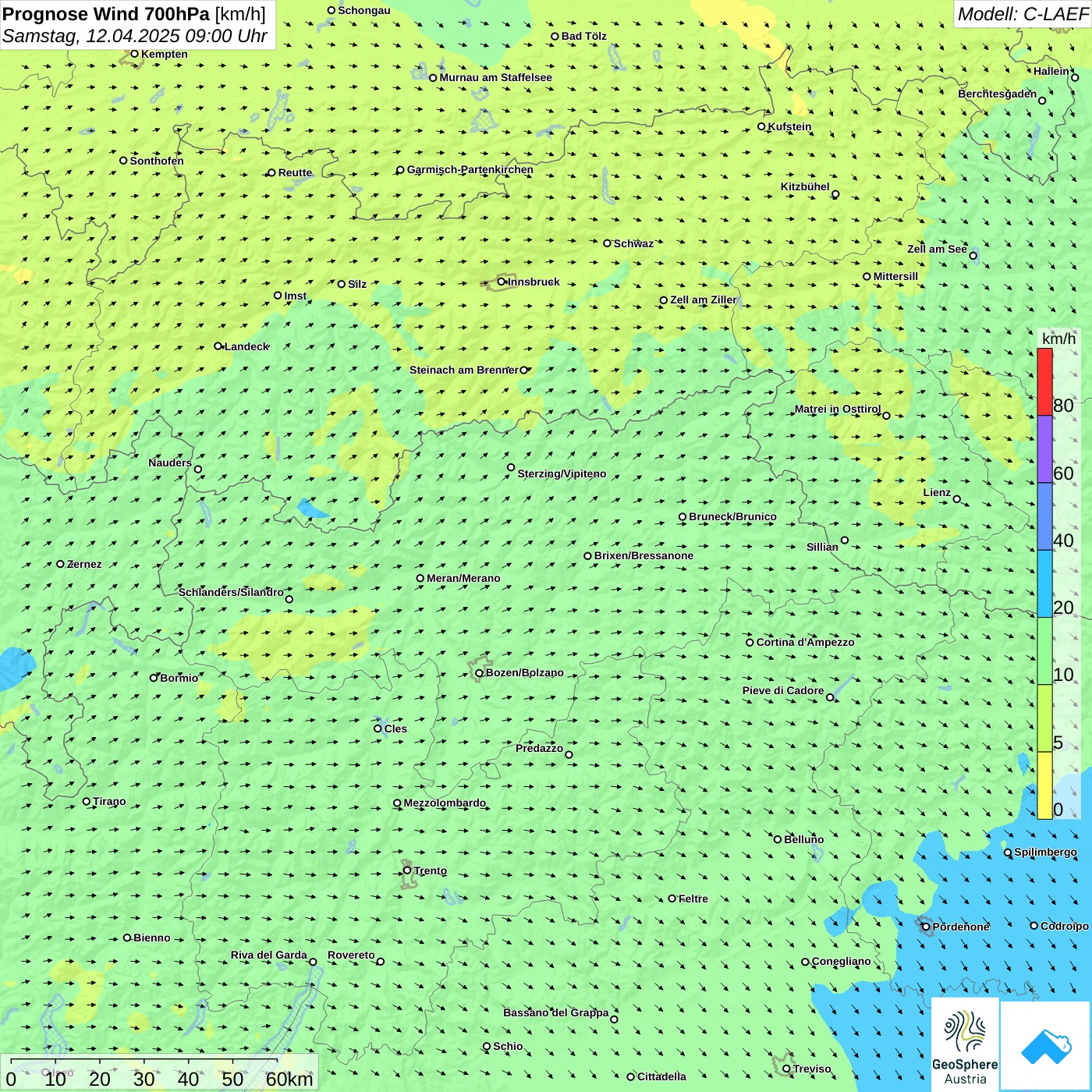Select the Bruneck/Brunico label
The width and height of the screenshot is (1092, 1092).
click(732, 516)
